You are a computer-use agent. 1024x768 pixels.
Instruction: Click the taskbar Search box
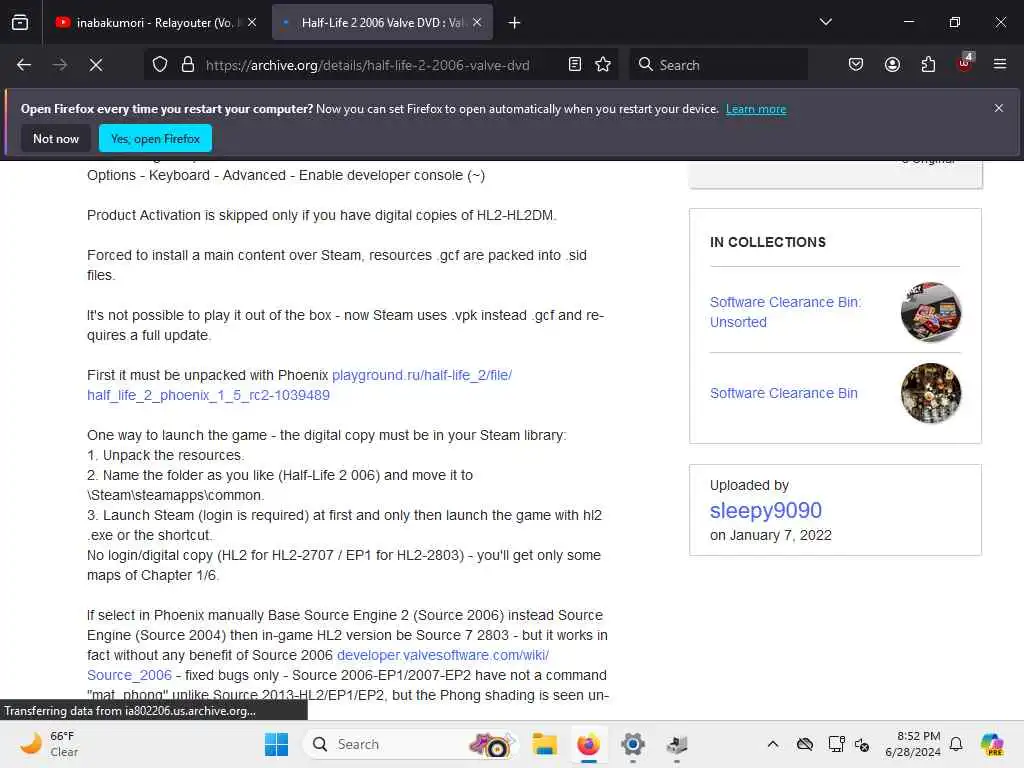pos(411,744)
